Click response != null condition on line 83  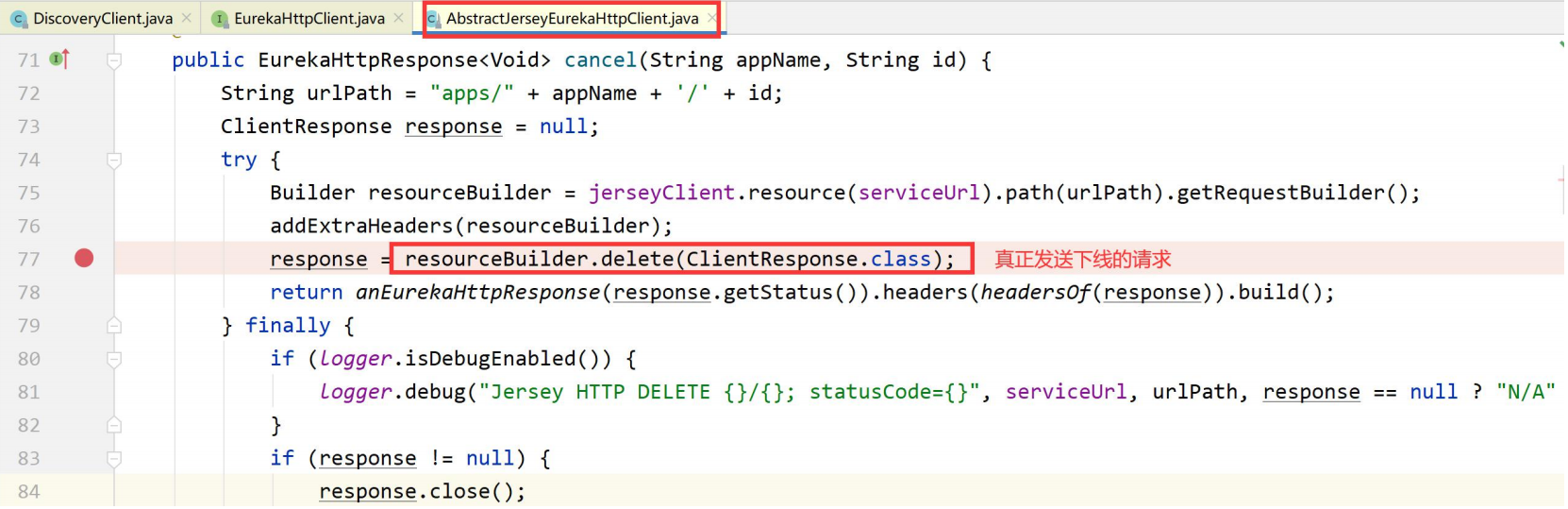tap(416, 458)
